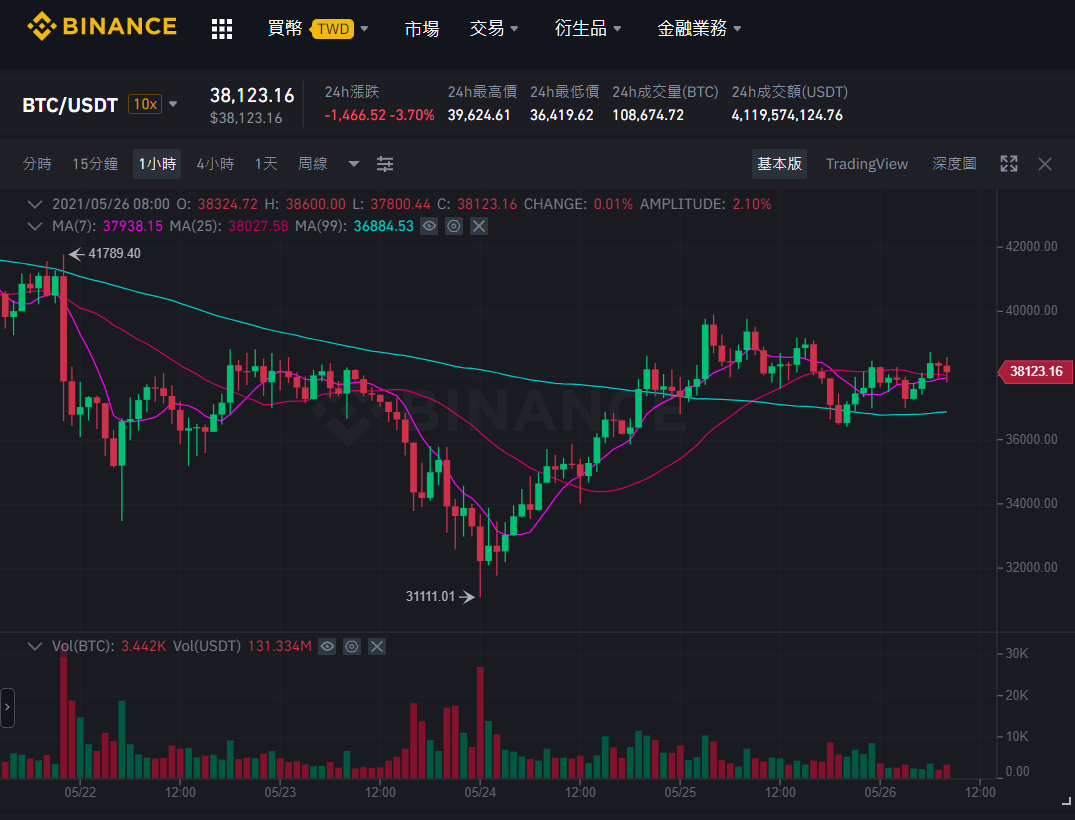Open the BTC/USDT pair selector arrow

point(173,104)
